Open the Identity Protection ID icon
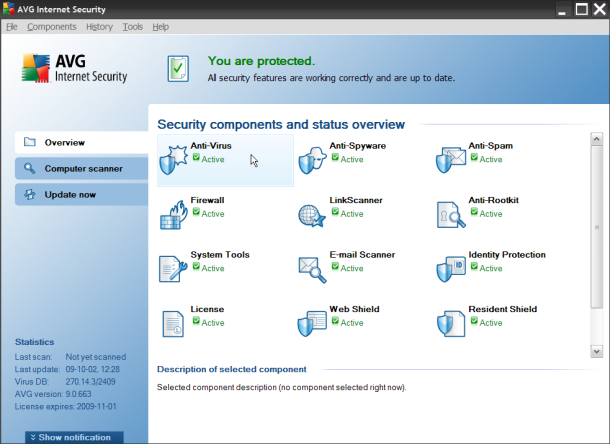The image size is (610, 444). point(451,269)
